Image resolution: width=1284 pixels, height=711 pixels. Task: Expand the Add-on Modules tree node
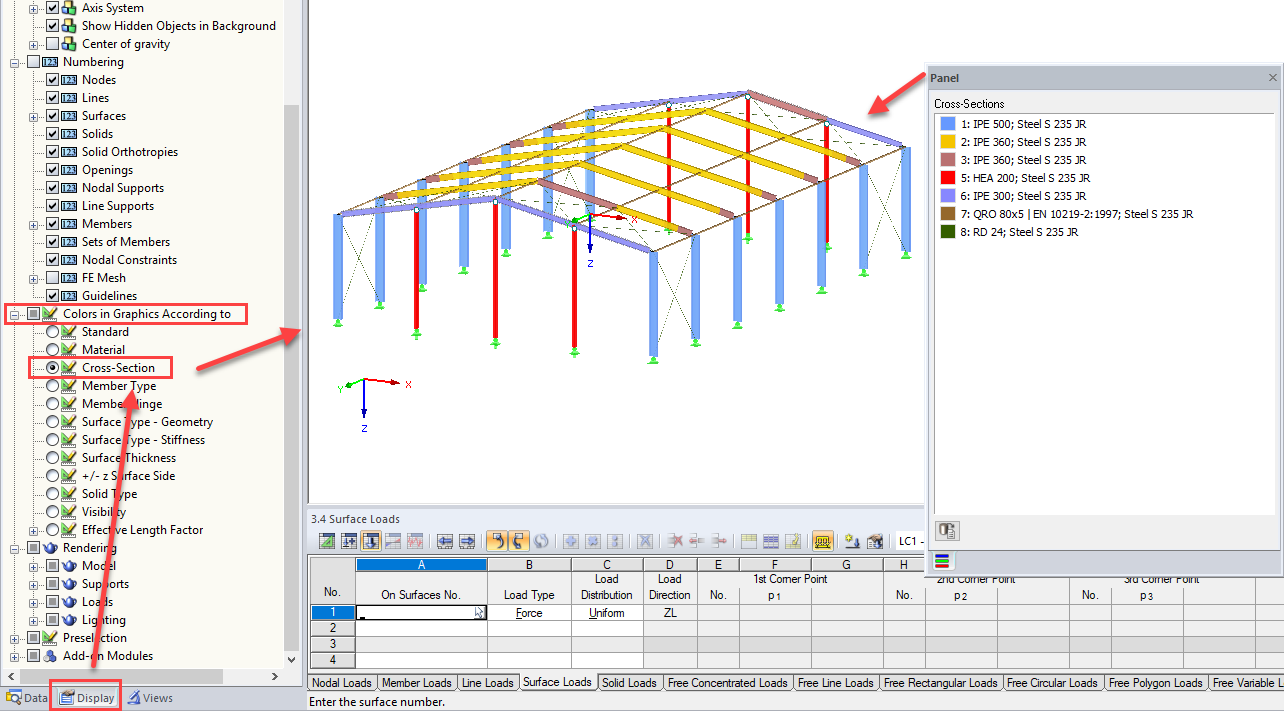click(x=15, y=656)
